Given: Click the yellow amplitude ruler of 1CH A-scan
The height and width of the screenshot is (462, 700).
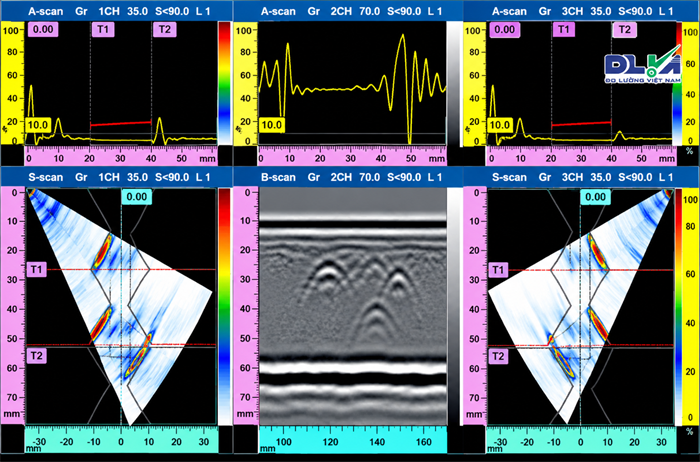Looking at the screenshot, I should point(12,83).
